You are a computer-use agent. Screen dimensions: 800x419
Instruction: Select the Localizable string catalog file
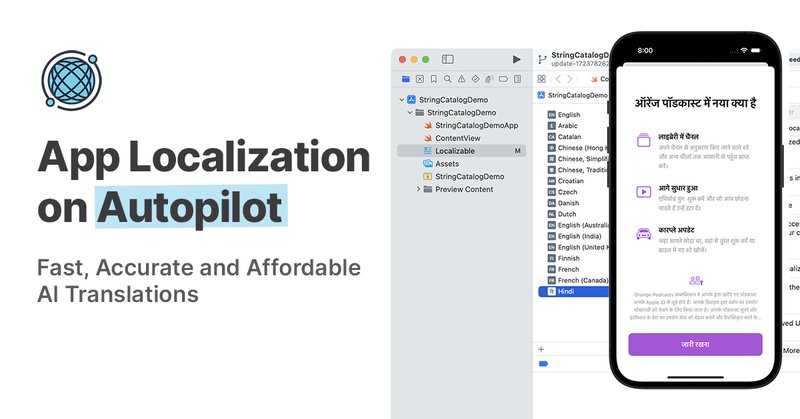(461, 151)
